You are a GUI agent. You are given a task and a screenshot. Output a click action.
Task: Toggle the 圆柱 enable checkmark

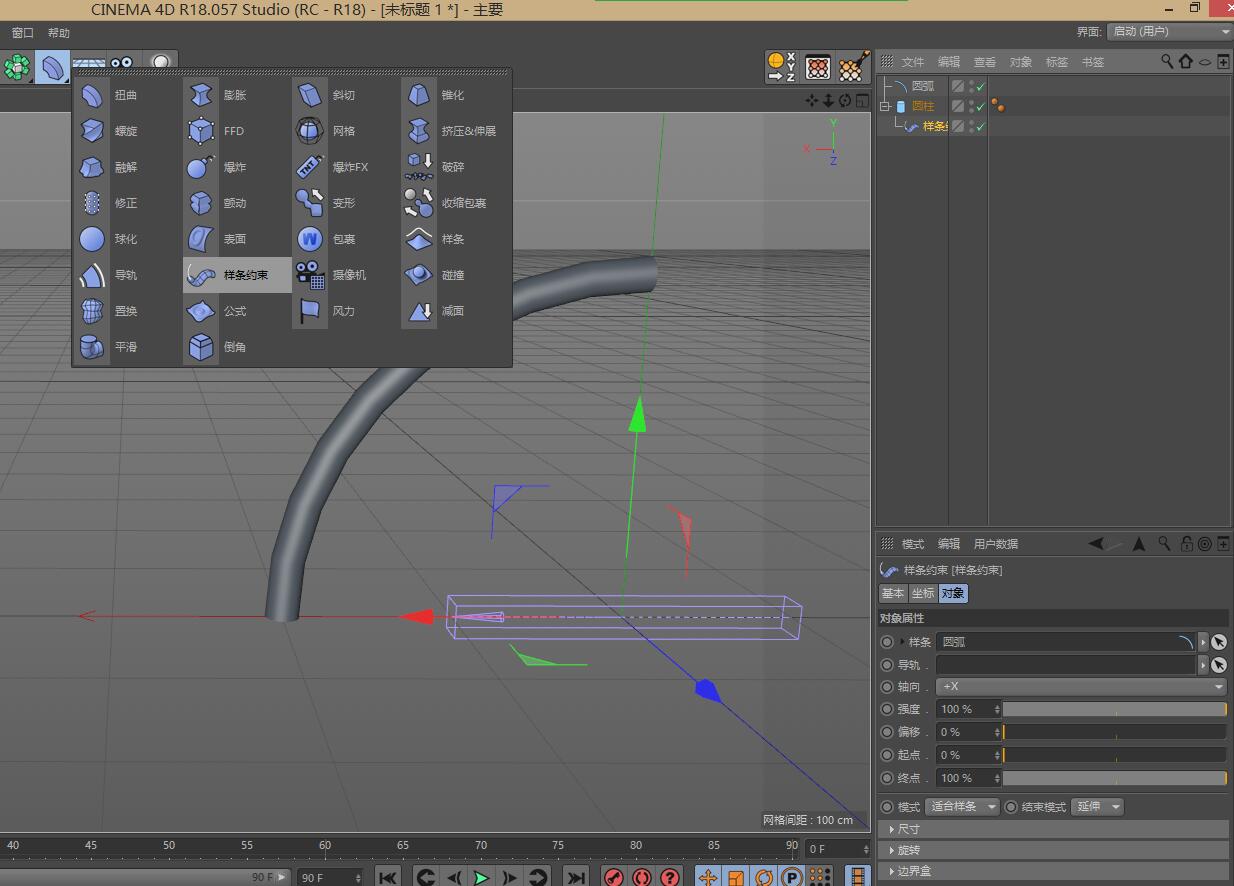click(x=981, y=106)
